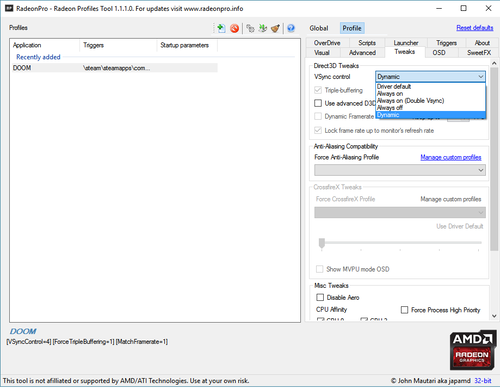Image resolution: width=500 pixels, height=389 pixels.
Task: Click Manage custom profiles under Anti-Aliasing
Action: (451, 157)
